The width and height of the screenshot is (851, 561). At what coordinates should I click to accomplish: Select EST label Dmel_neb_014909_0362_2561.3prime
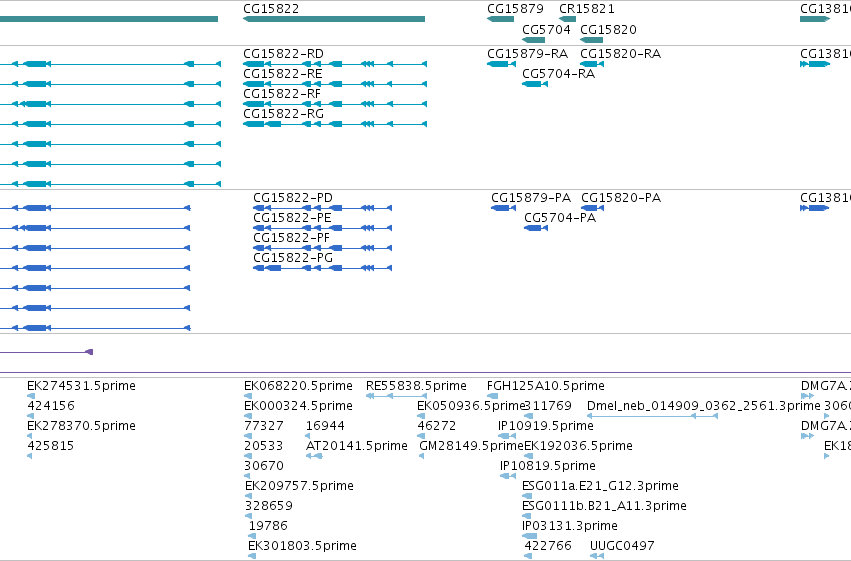click(x=704, y=406)
